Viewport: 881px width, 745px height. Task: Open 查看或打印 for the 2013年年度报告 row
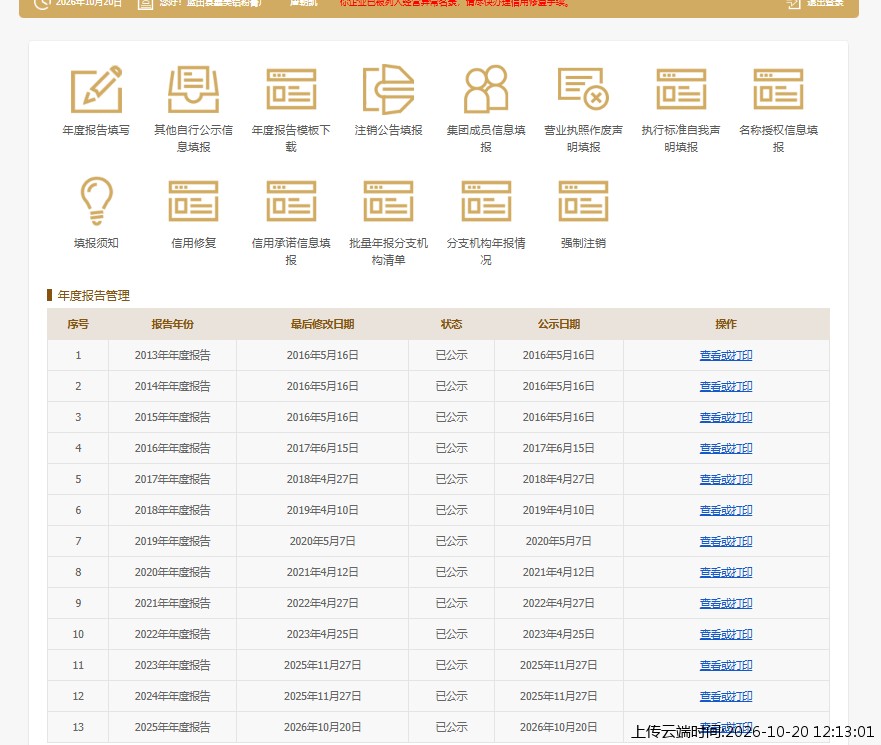coord(726,355)
